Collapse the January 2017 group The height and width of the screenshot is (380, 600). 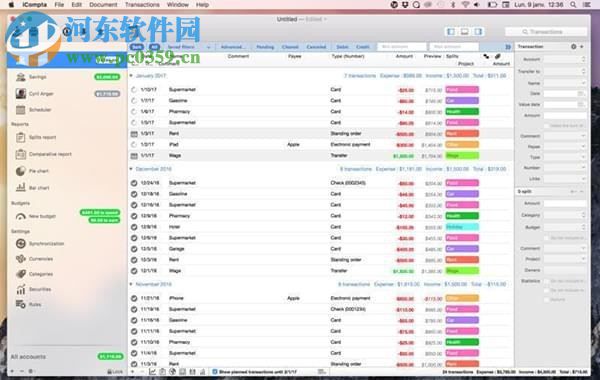tap(131, 76)
